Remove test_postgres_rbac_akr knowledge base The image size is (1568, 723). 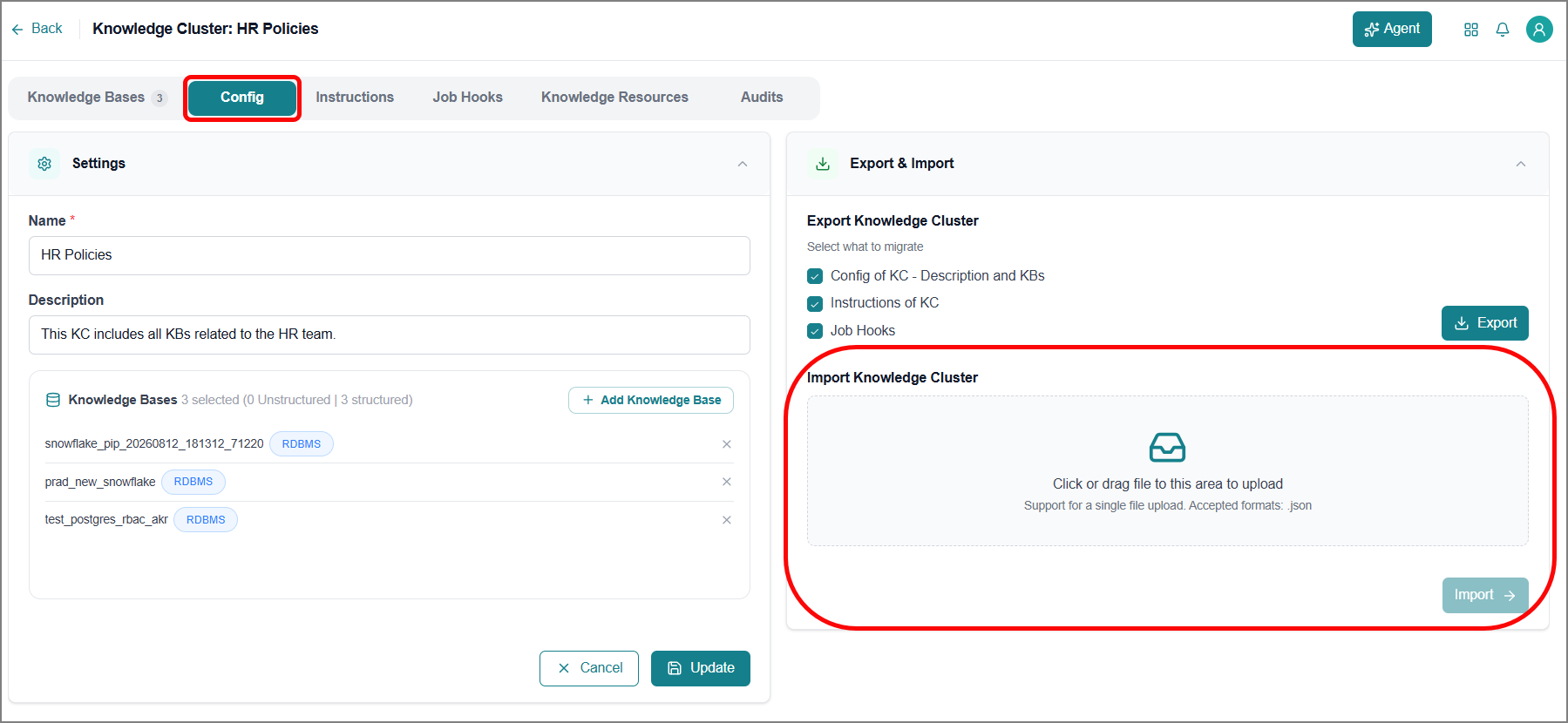pos(726,520)
